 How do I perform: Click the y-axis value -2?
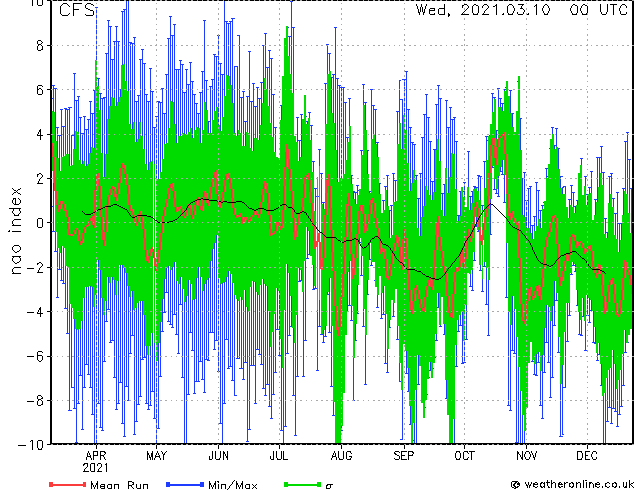[x=35, y=267]
